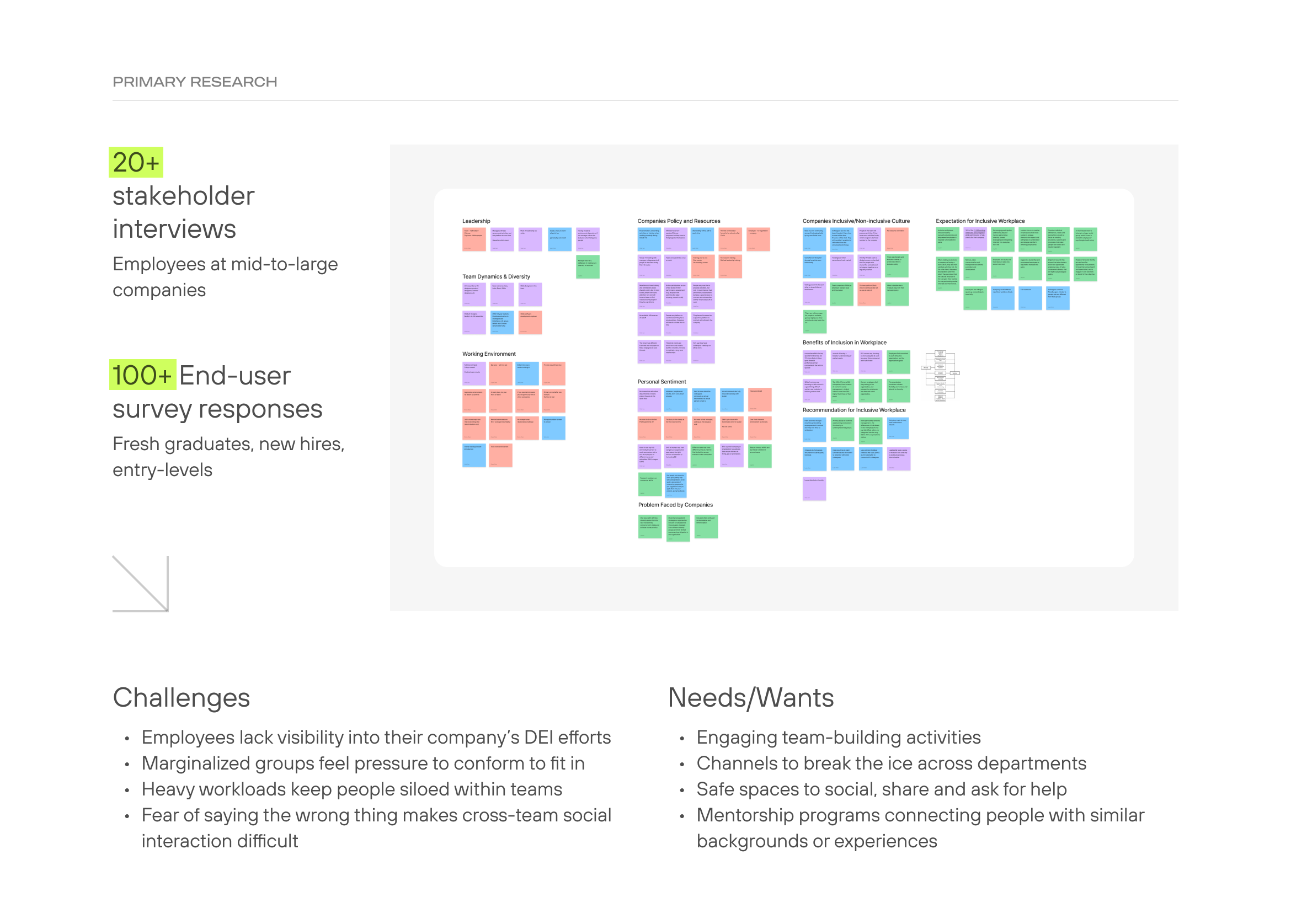This screenshot has height=924, width=1291.
Task: Select "Recommendation for Inclusive Workplace" group title
Action: point(853,410)
